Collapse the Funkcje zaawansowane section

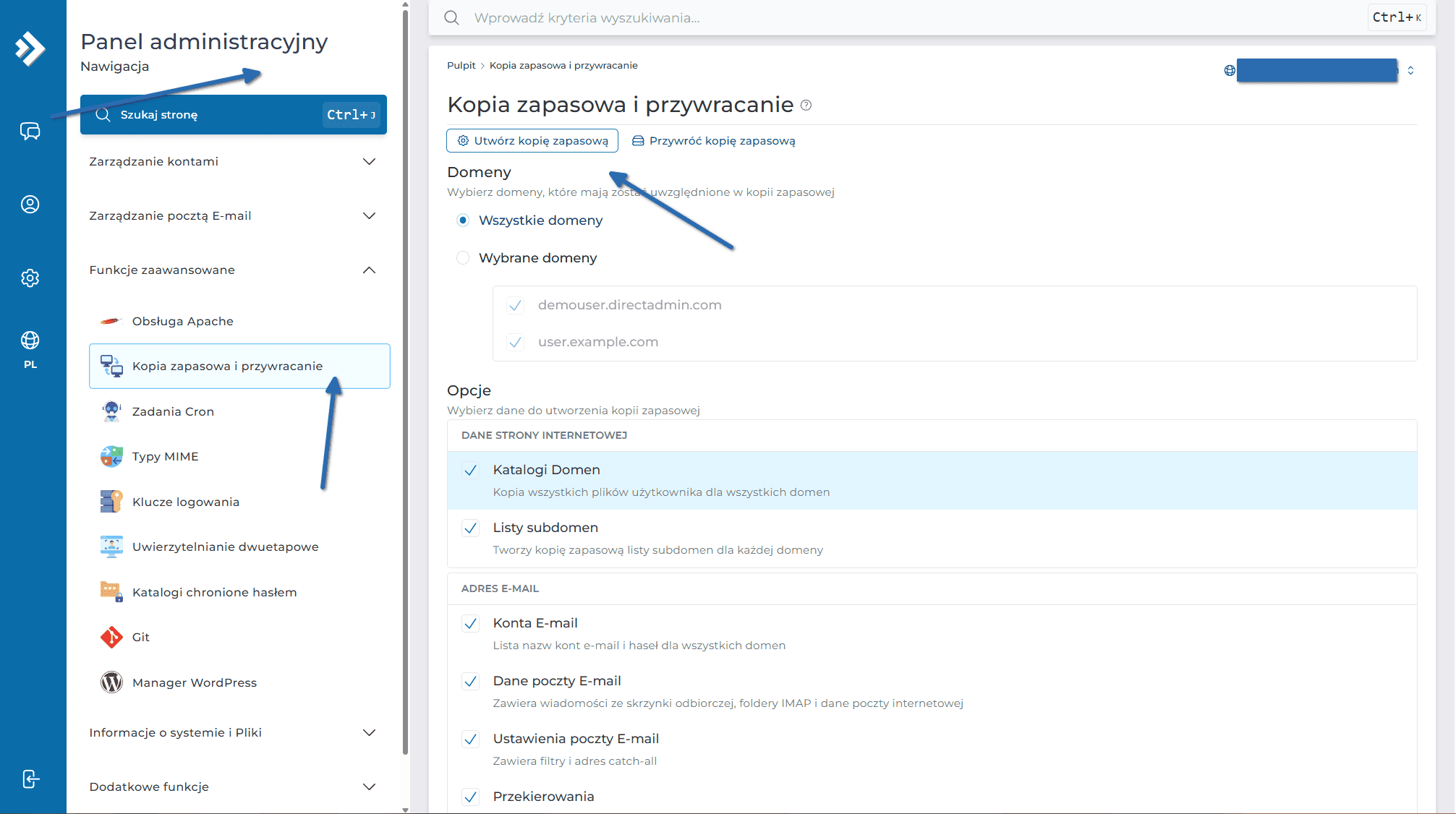tap(233, 270)
